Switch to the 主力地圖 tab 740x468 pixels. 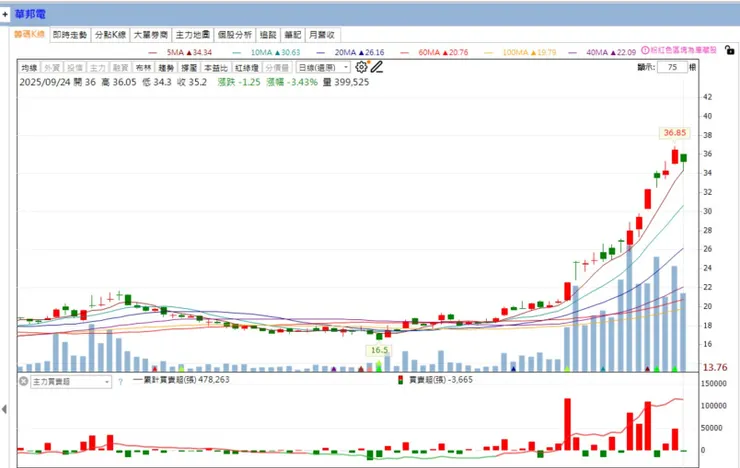[x=193, y=35]
